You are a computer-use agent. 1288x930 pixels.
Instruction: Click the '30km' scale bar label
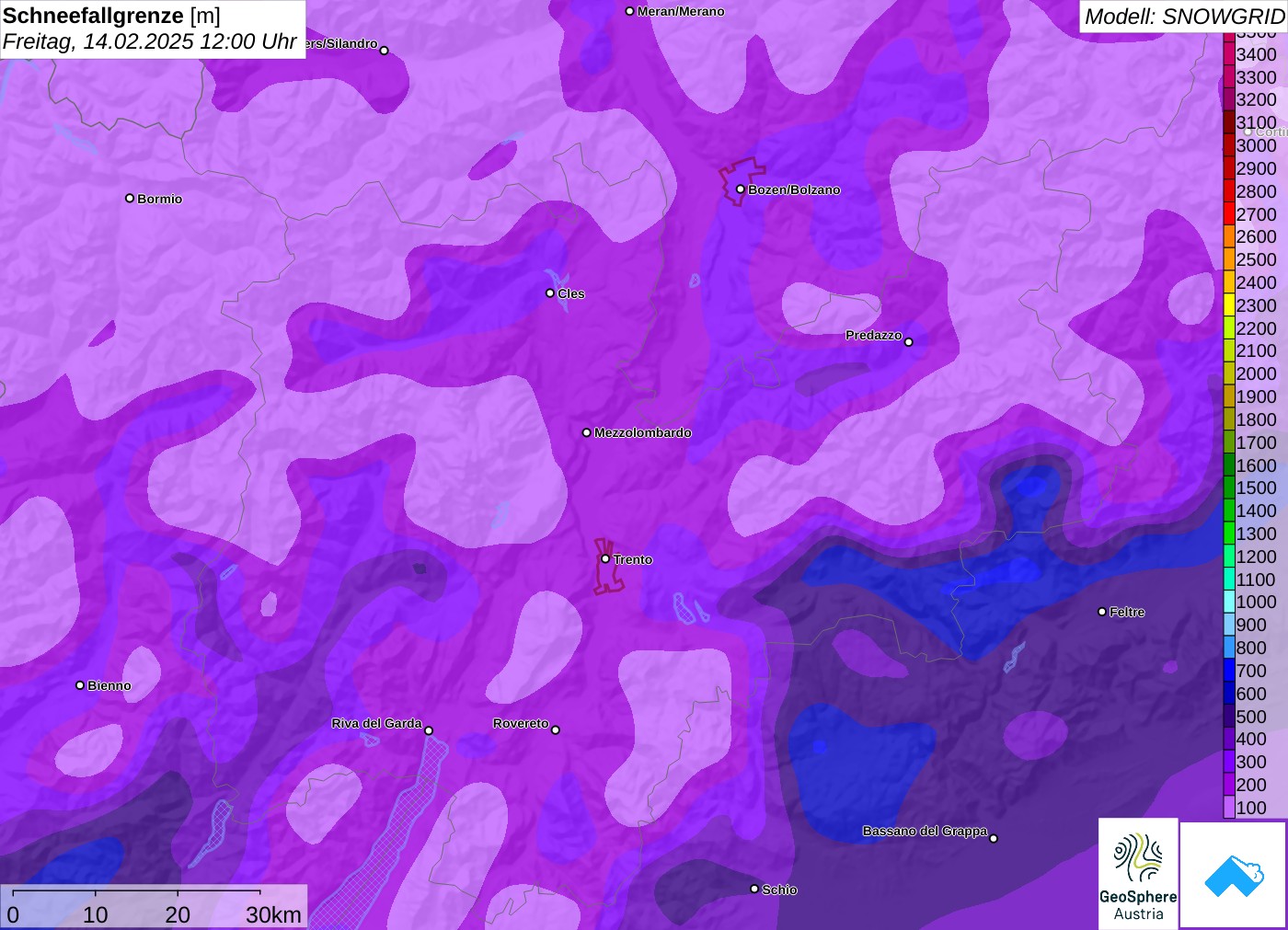(x=273, y=914)
